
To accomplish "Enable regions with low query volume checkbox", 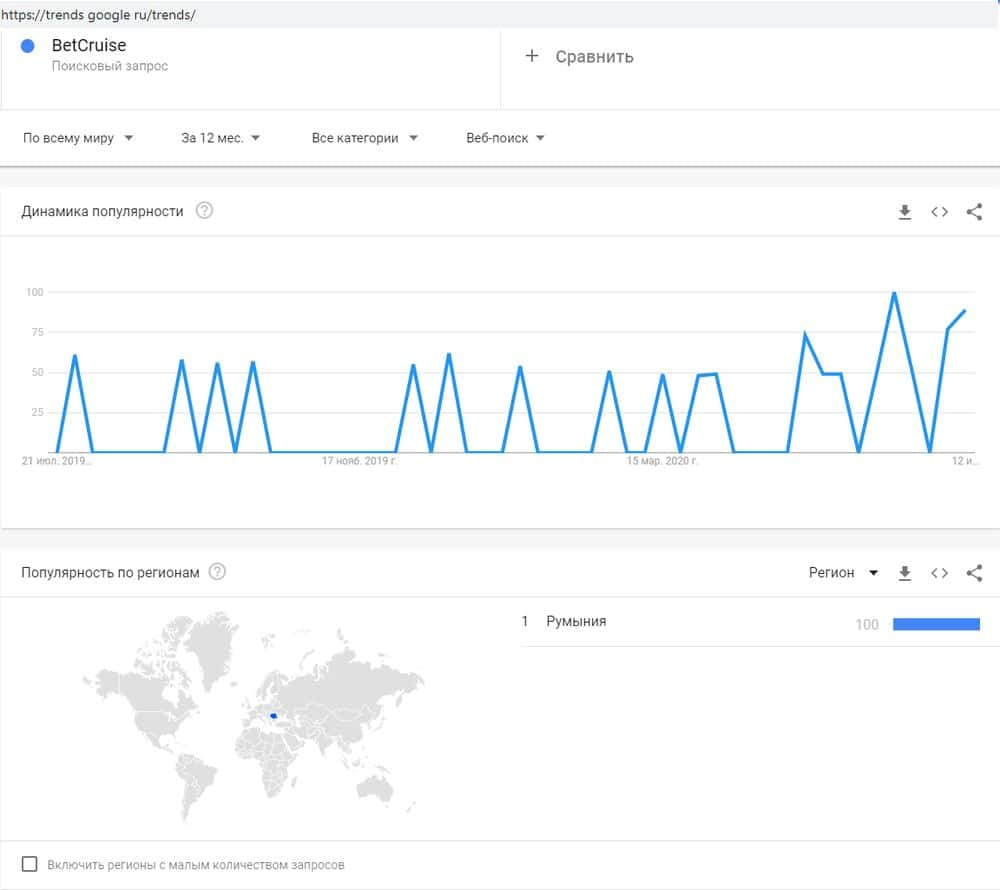I will coord(30,864).
